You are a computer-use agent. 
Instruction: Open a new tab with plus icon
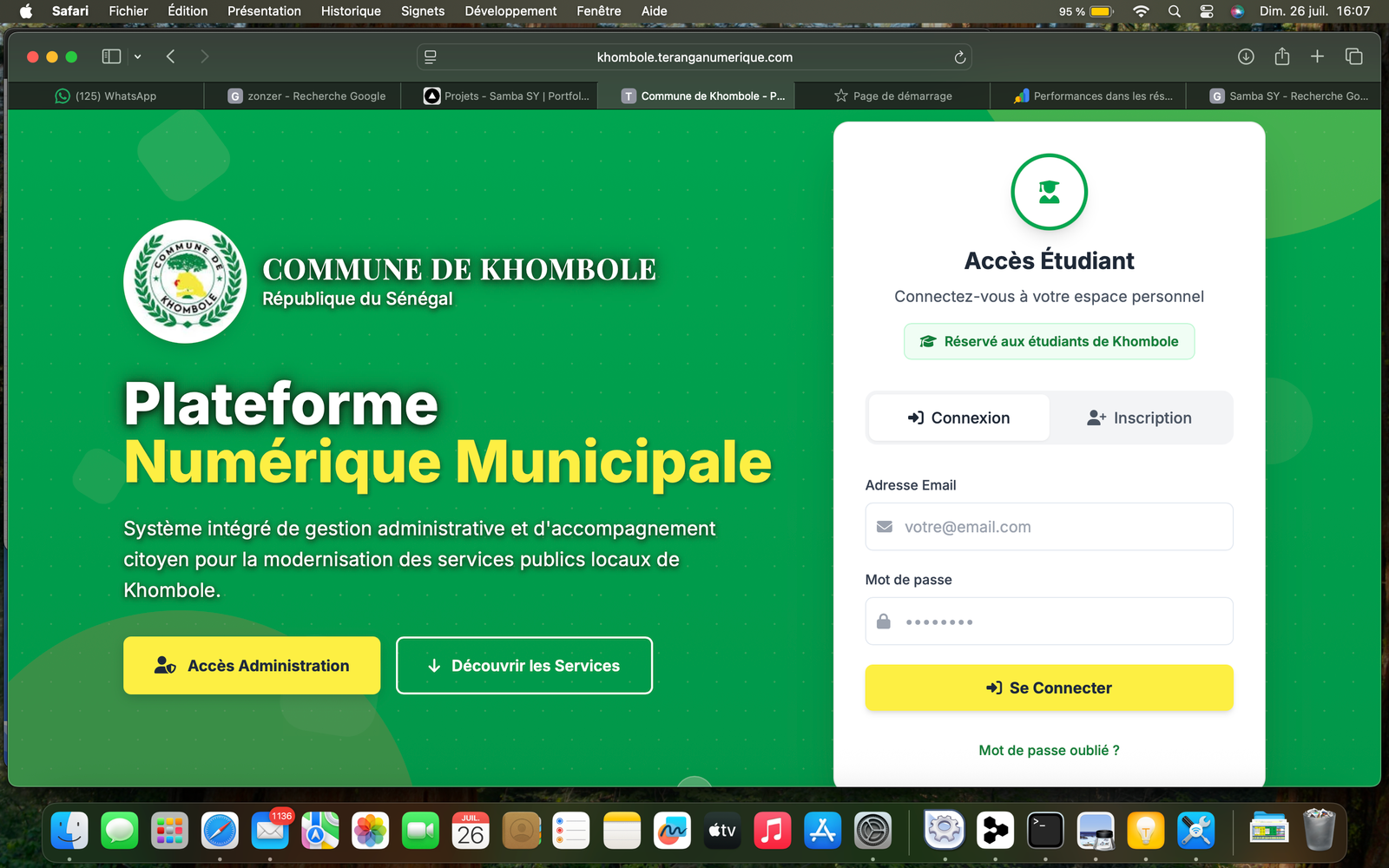[x=1317, y=56]
